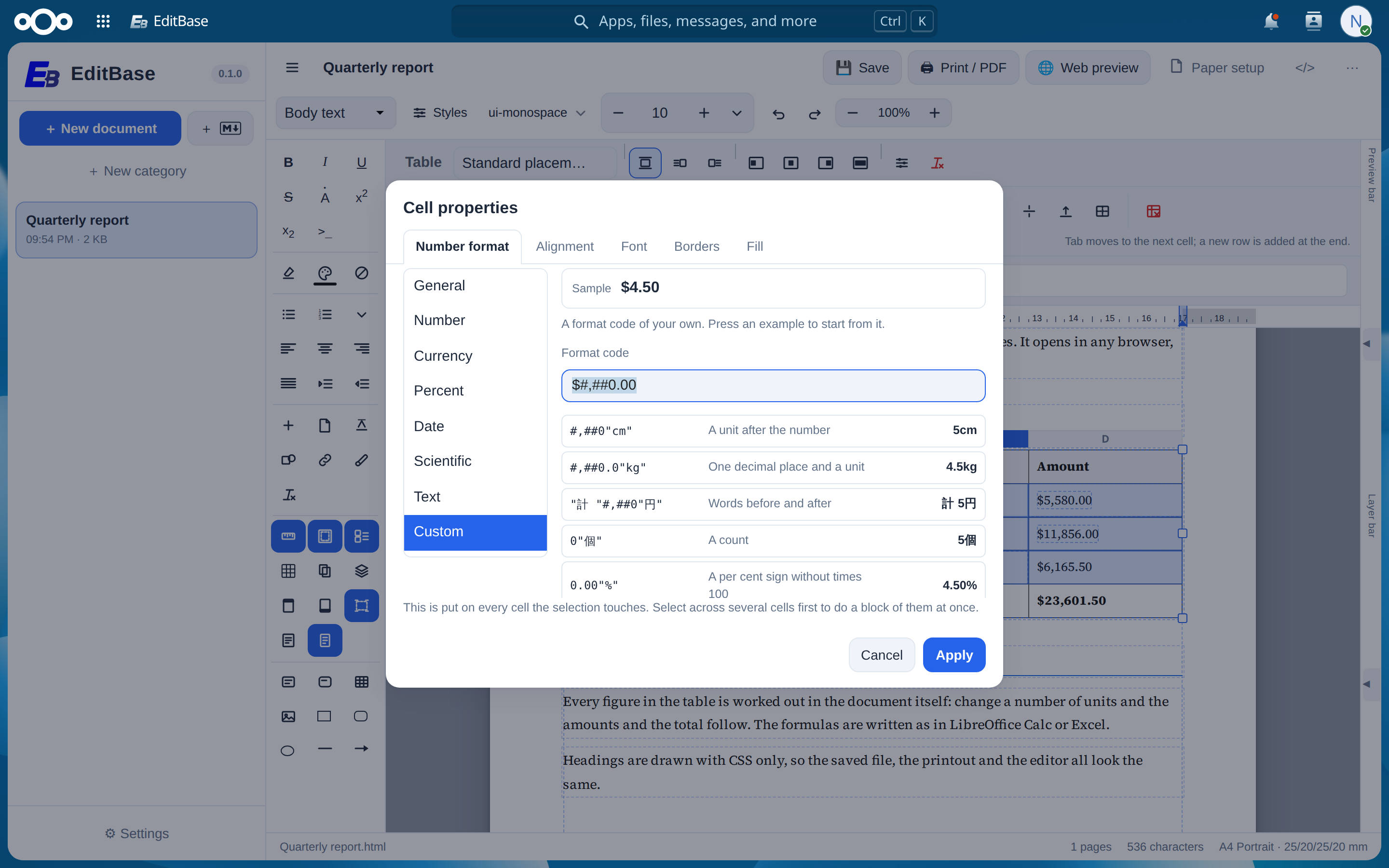Image resolution: width=1389 pixels, height=868 pixels.
Task: Apply strikethrough formatting icon
Action: click(x=288, y=198)
